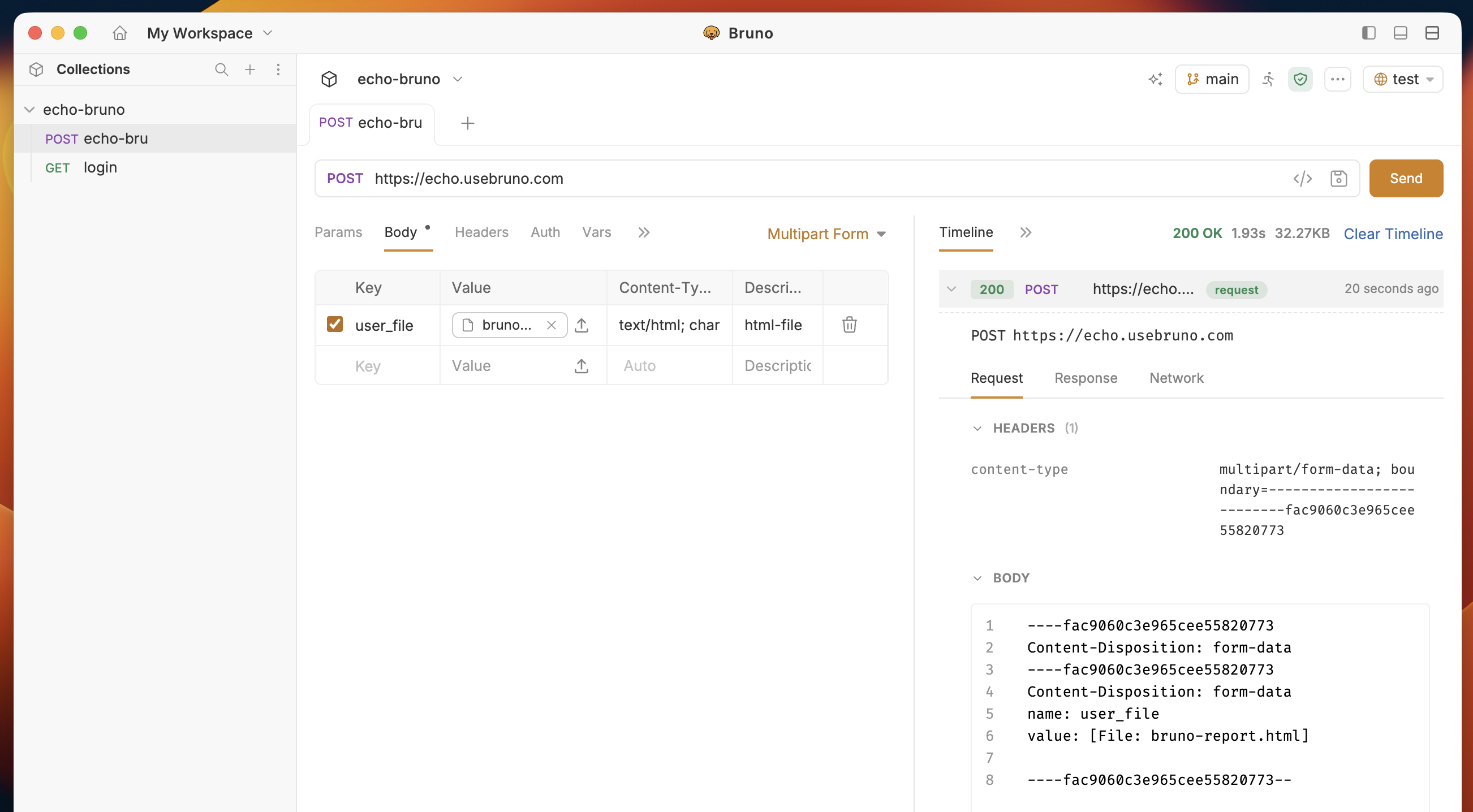Image resolution: width=1473 pixels, height=812 pixels.
Task: Select the Body tab
Action: coord(401,232)
